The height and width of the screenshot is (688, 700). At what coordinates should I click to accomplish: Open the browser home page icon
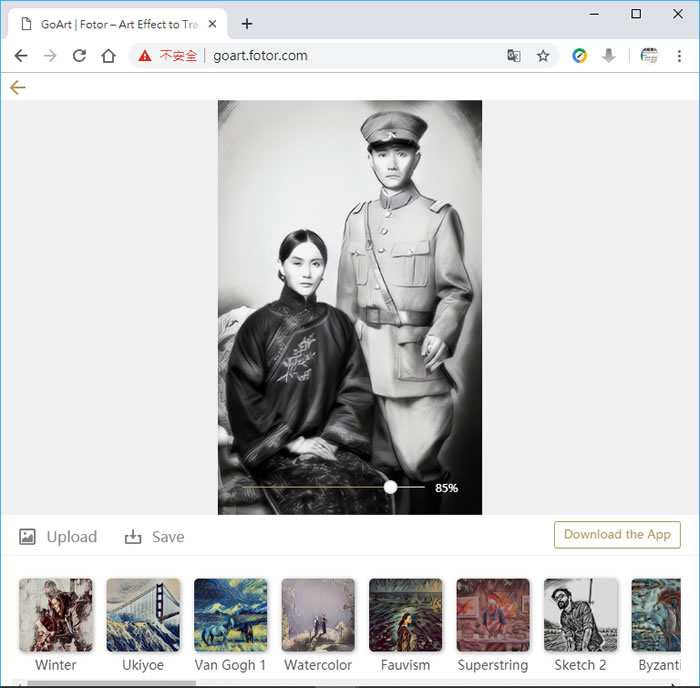pos(108,56)
